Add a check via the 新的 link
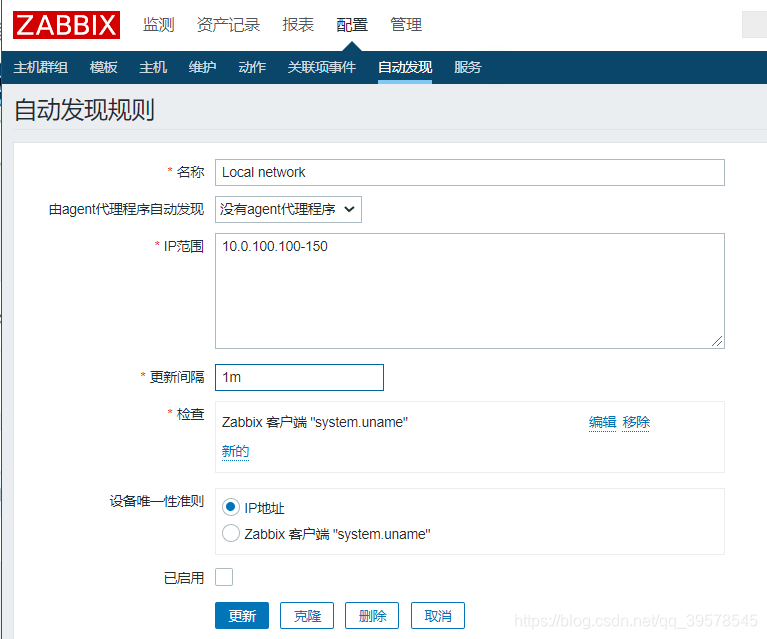The width and height of the screenshot is (767, 639). point(235,451)
